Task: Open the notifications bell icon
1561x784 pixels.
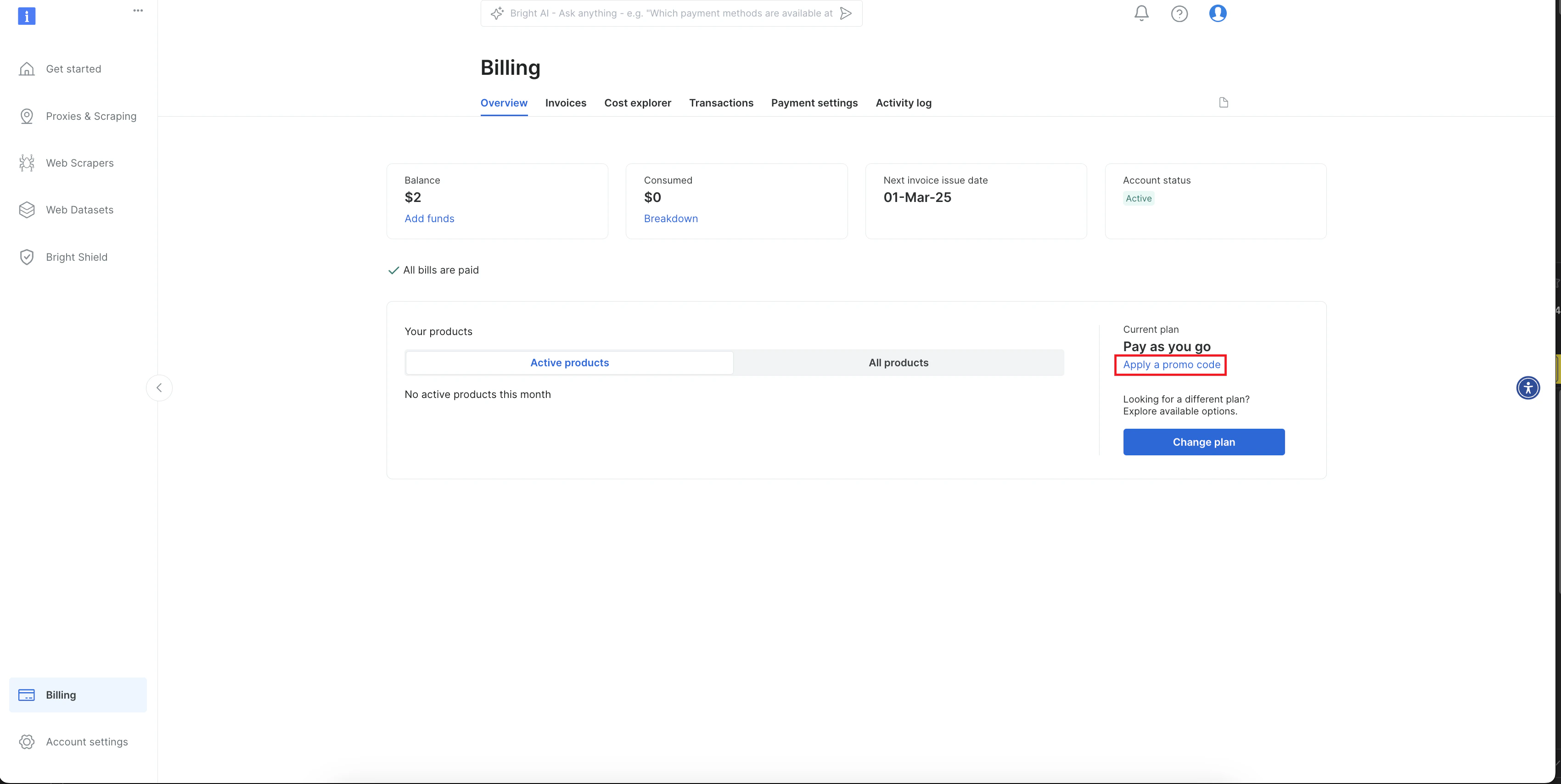Action: click(x=1141, y=13)
